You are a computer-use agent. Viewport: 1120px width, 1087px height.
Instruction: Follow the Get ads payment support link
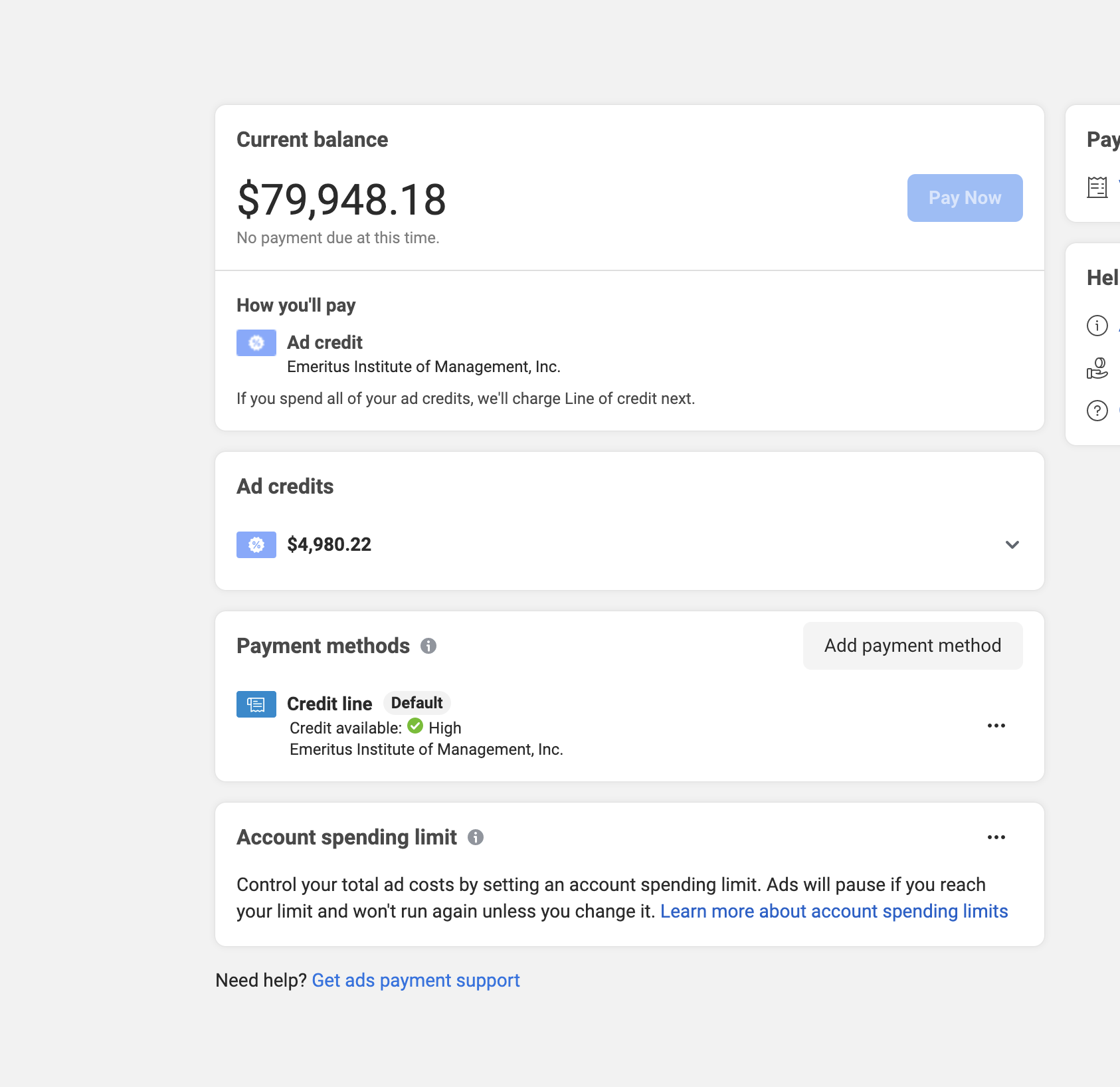pyautogui.click(x=416, y=981)
